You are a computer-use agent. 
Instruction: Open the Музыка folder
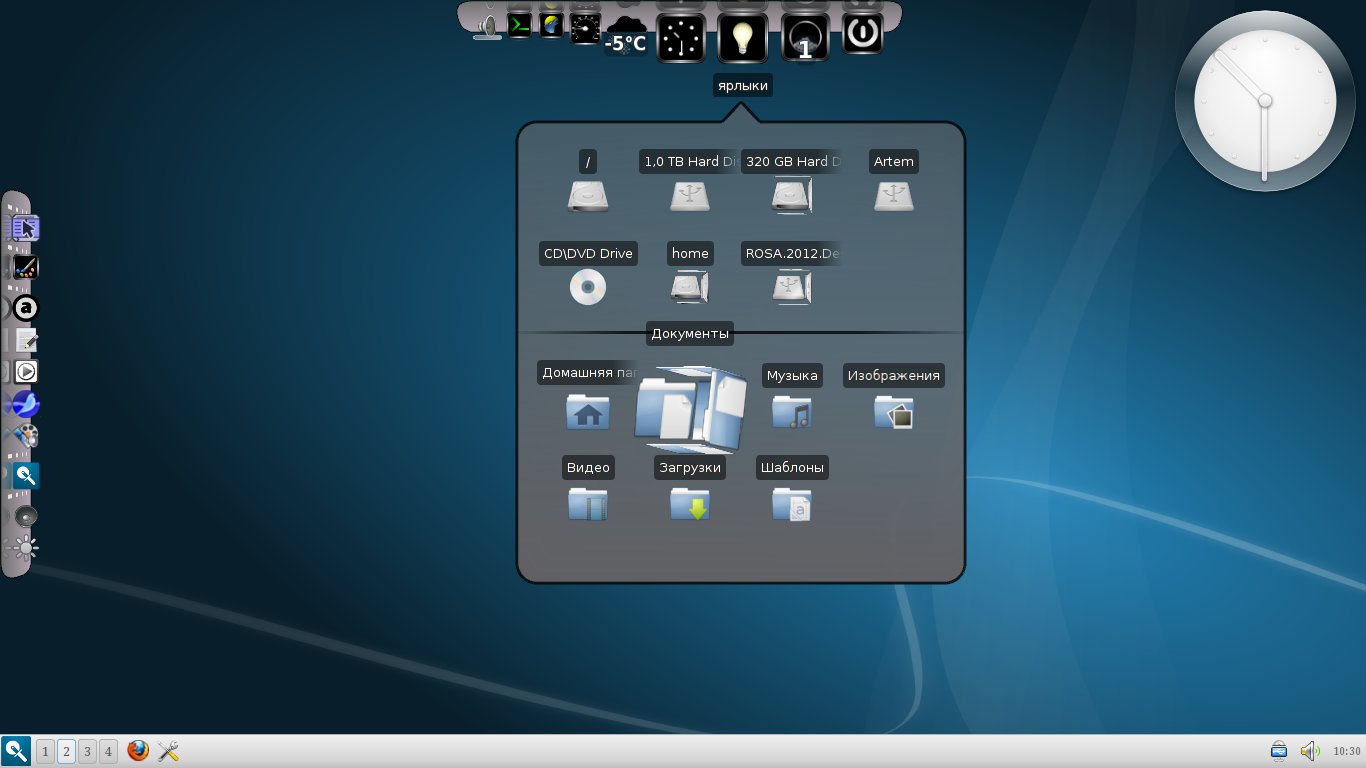[x=791, y=411]
